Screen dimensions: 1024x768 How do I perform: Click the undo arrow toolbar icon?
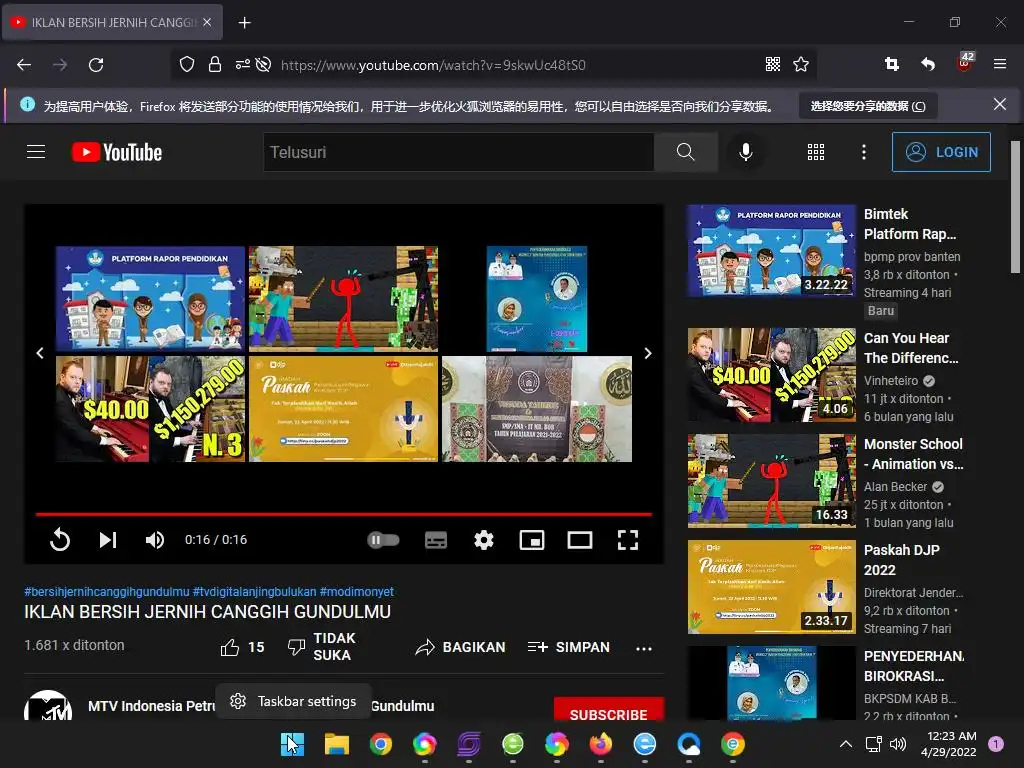pos(928,64)
